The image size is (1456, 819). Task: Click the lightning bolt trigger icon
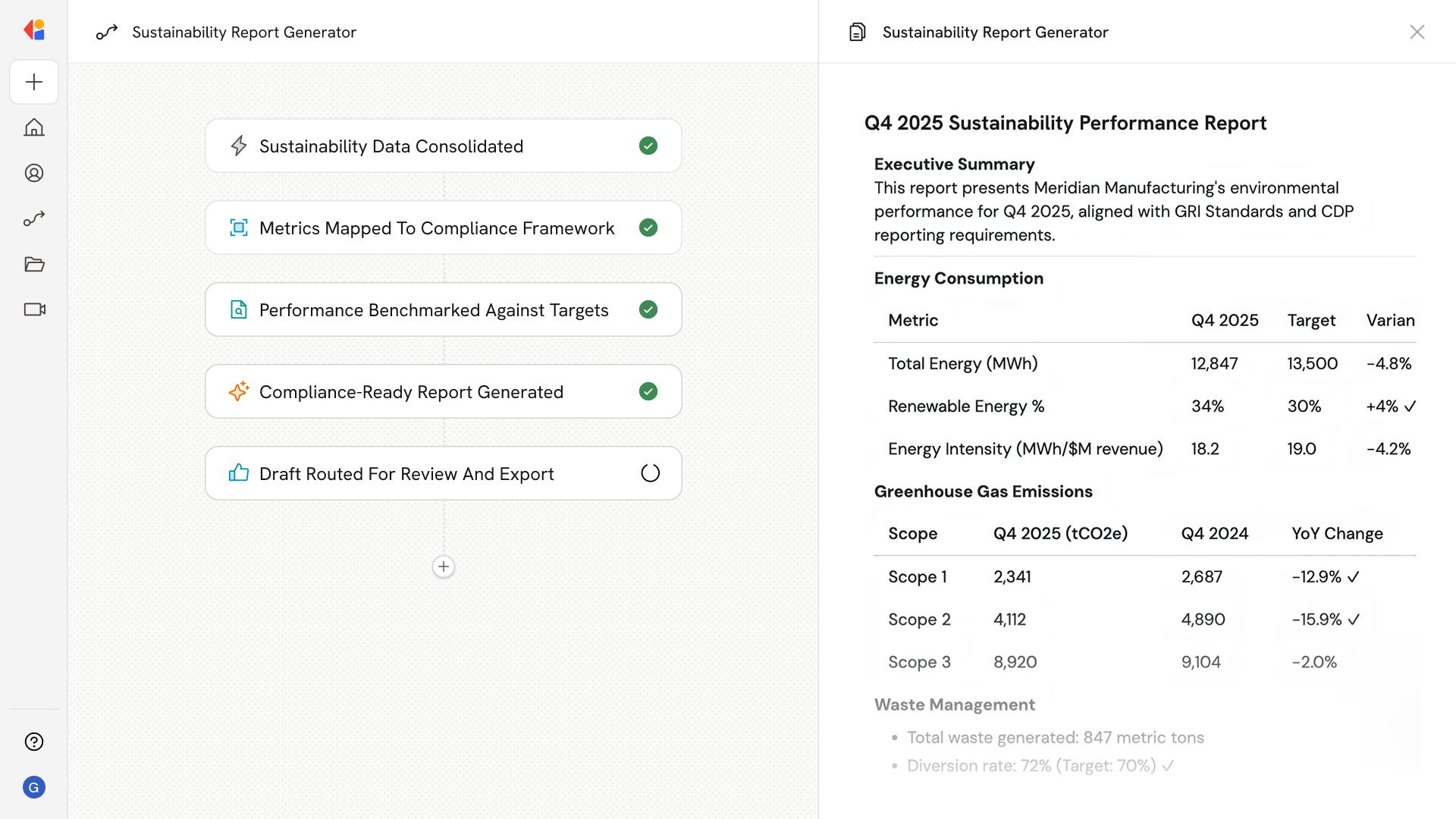pos(239,146)
